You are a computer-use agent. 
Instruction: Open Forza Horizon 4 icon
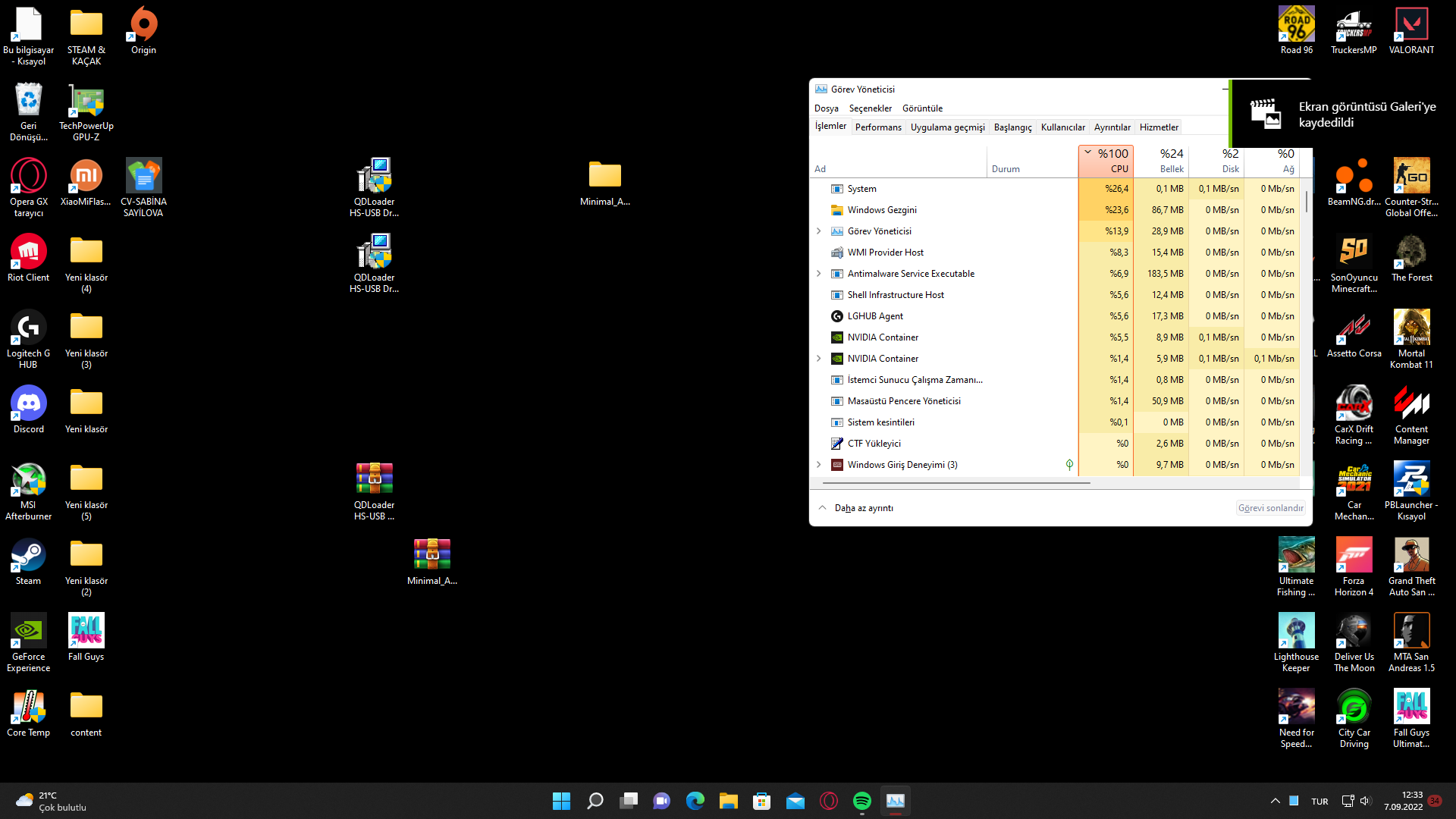coord(1354,566)
